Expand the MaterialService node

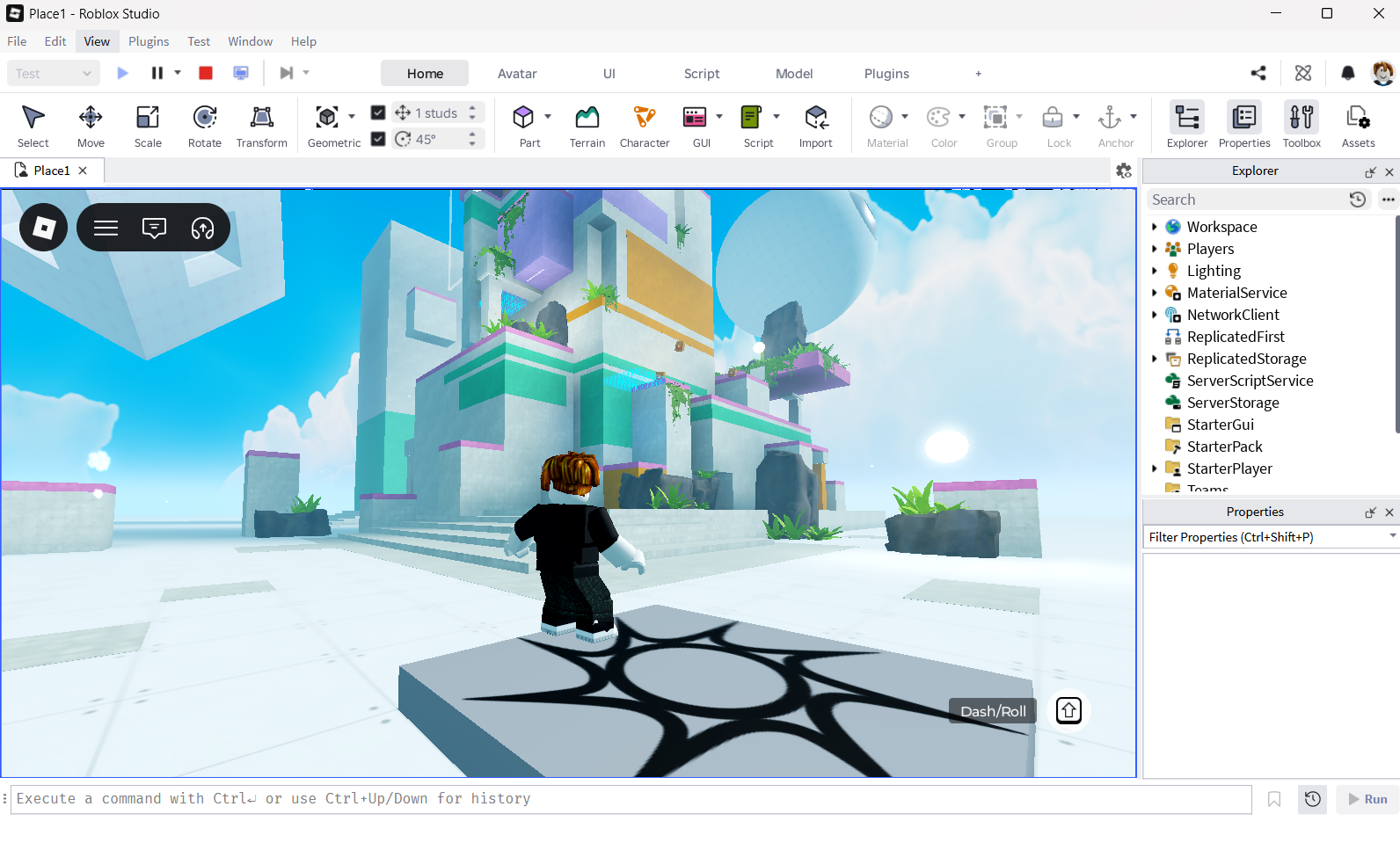pos(1155,293)
